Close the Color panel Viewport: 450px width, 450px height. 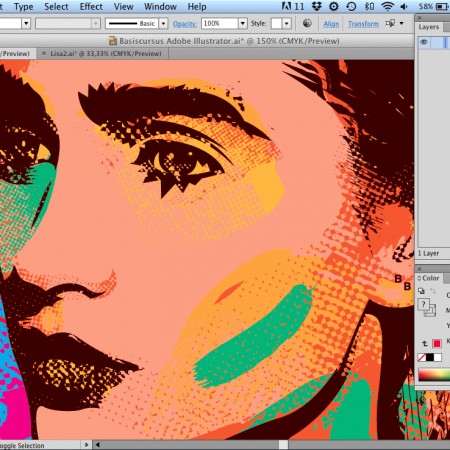point(420,269)
